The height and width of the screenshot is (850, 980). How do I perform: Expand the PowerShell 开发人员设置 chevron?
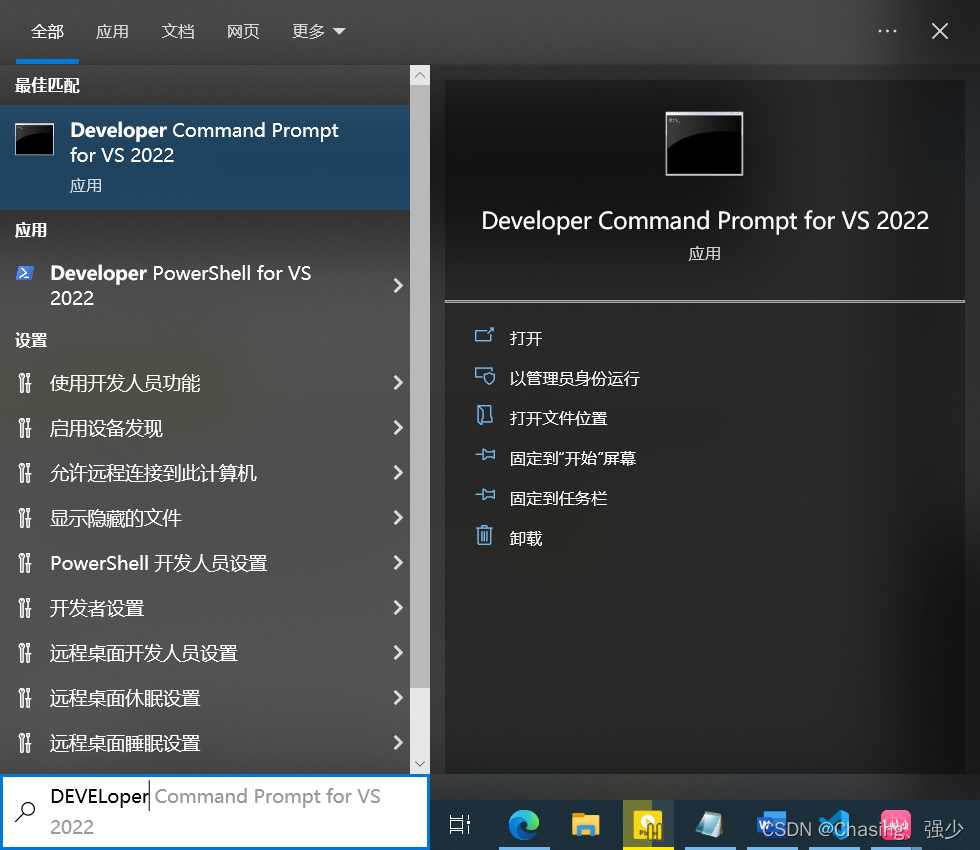(x=398, y=562)
